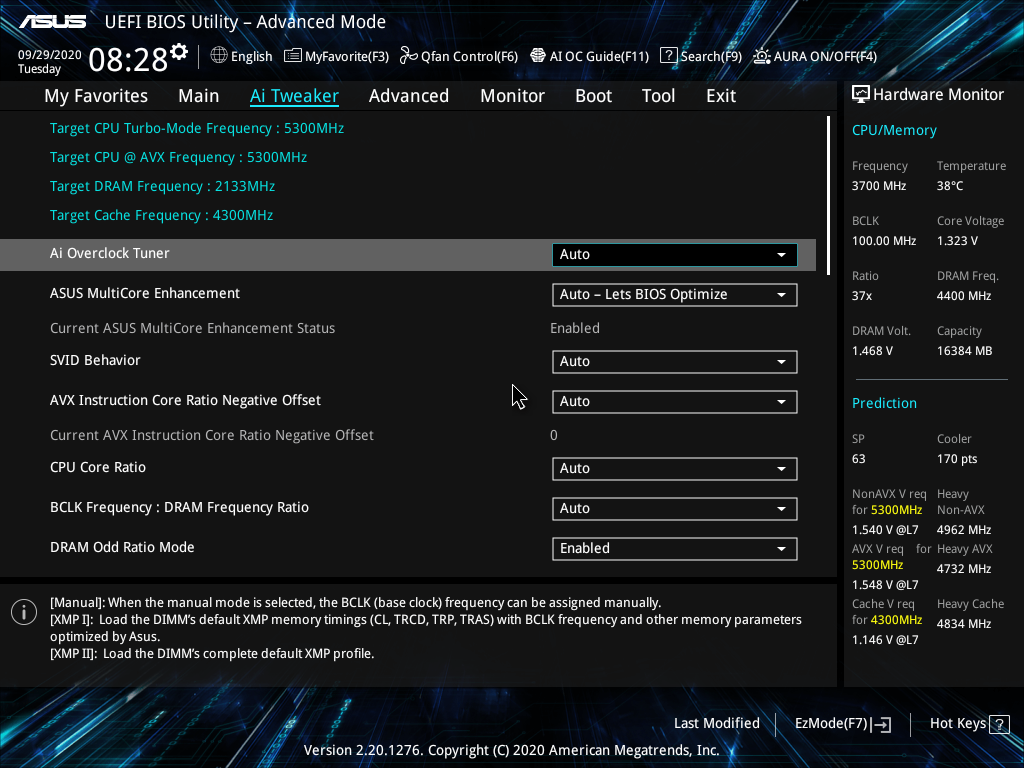Image resolution: width=1024 pixels, height=768 pixels.
Task: Click the AI OC Guide(F11) label
Action: [x=600, y=57]
